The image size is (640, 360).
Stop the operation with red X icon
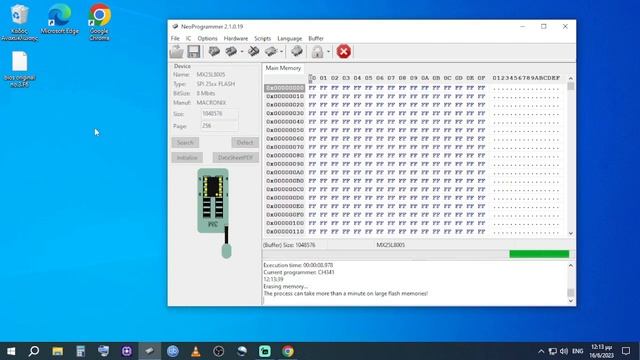pyautogui.click(x=344, y=52)
